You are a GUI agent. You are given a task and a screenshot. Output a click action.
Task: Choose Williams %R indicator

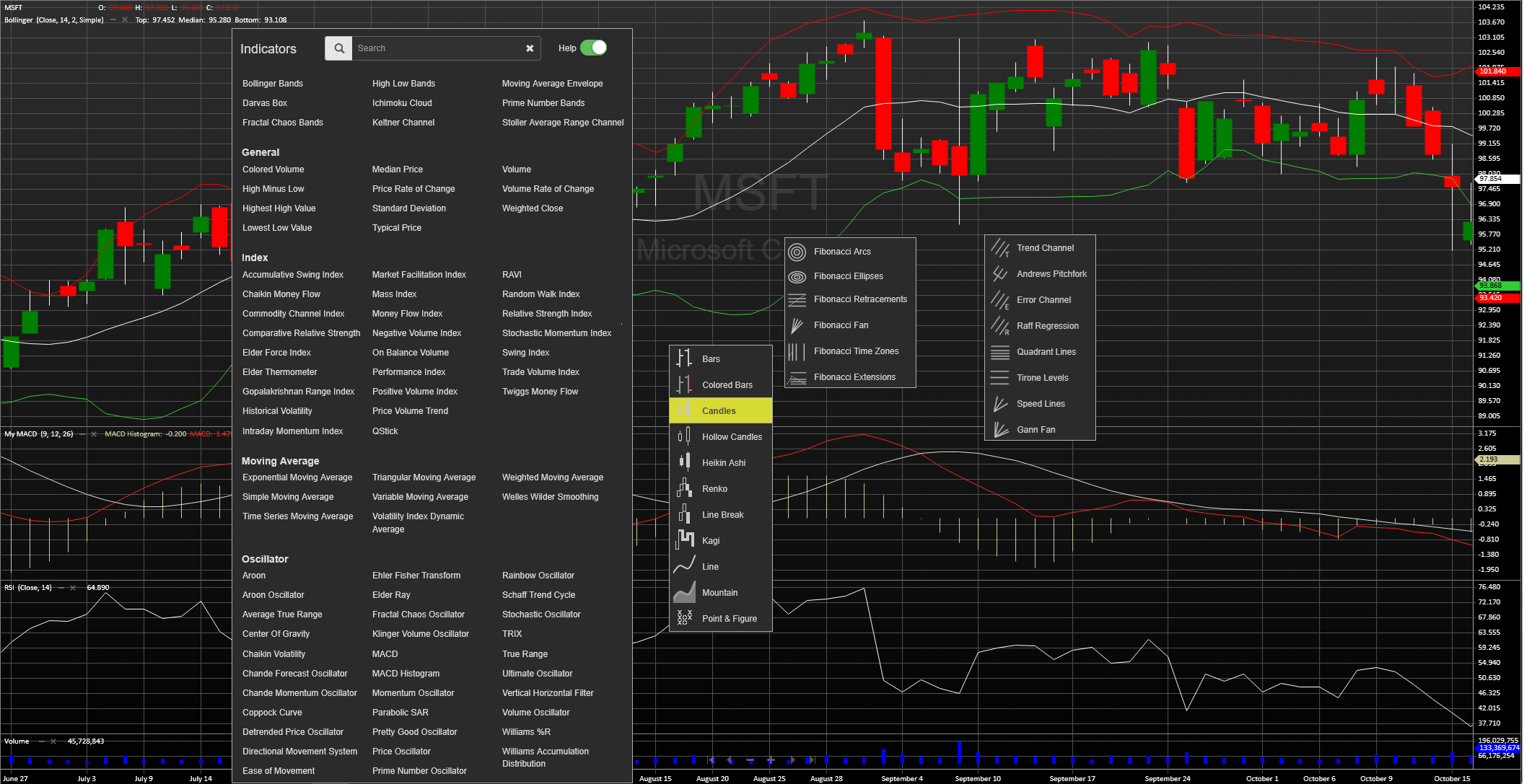tap(526, 732)
